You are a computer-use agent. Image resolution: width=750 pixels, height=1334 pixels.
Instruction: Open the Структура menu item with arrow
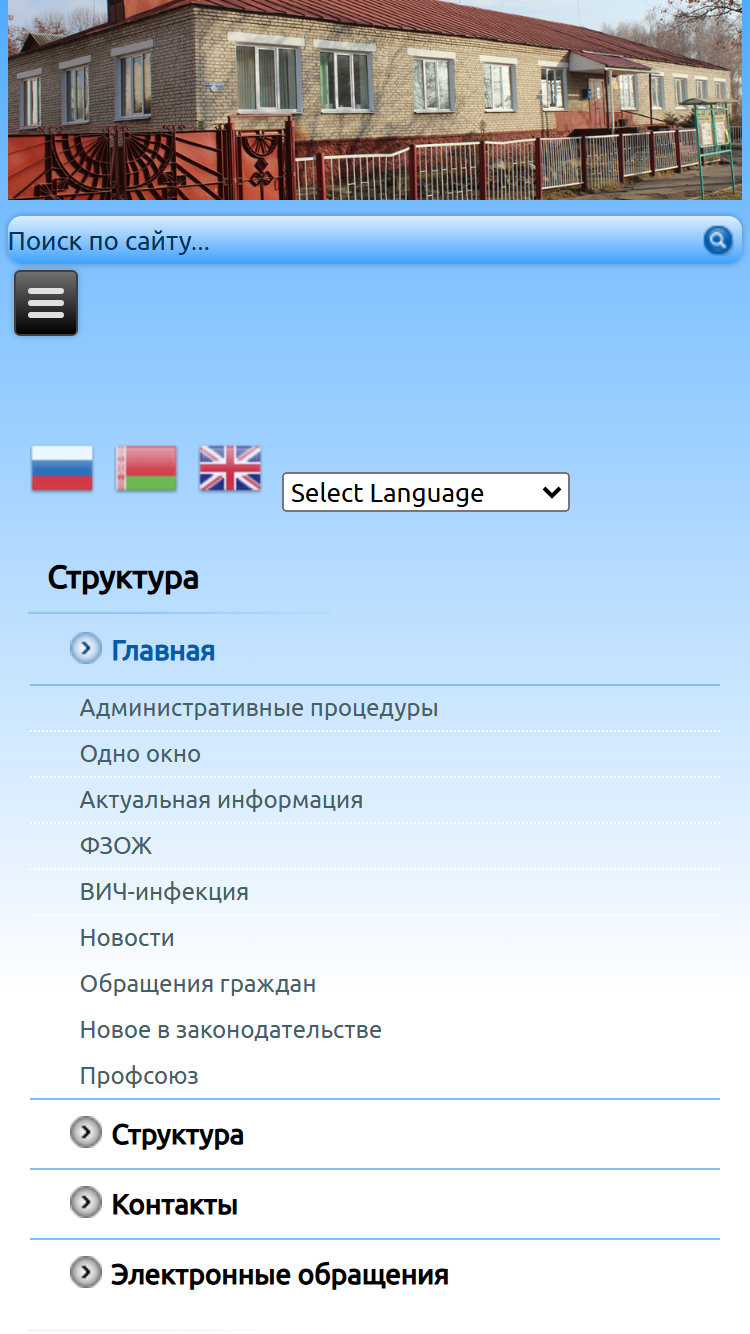click(x=178, y=1135)
